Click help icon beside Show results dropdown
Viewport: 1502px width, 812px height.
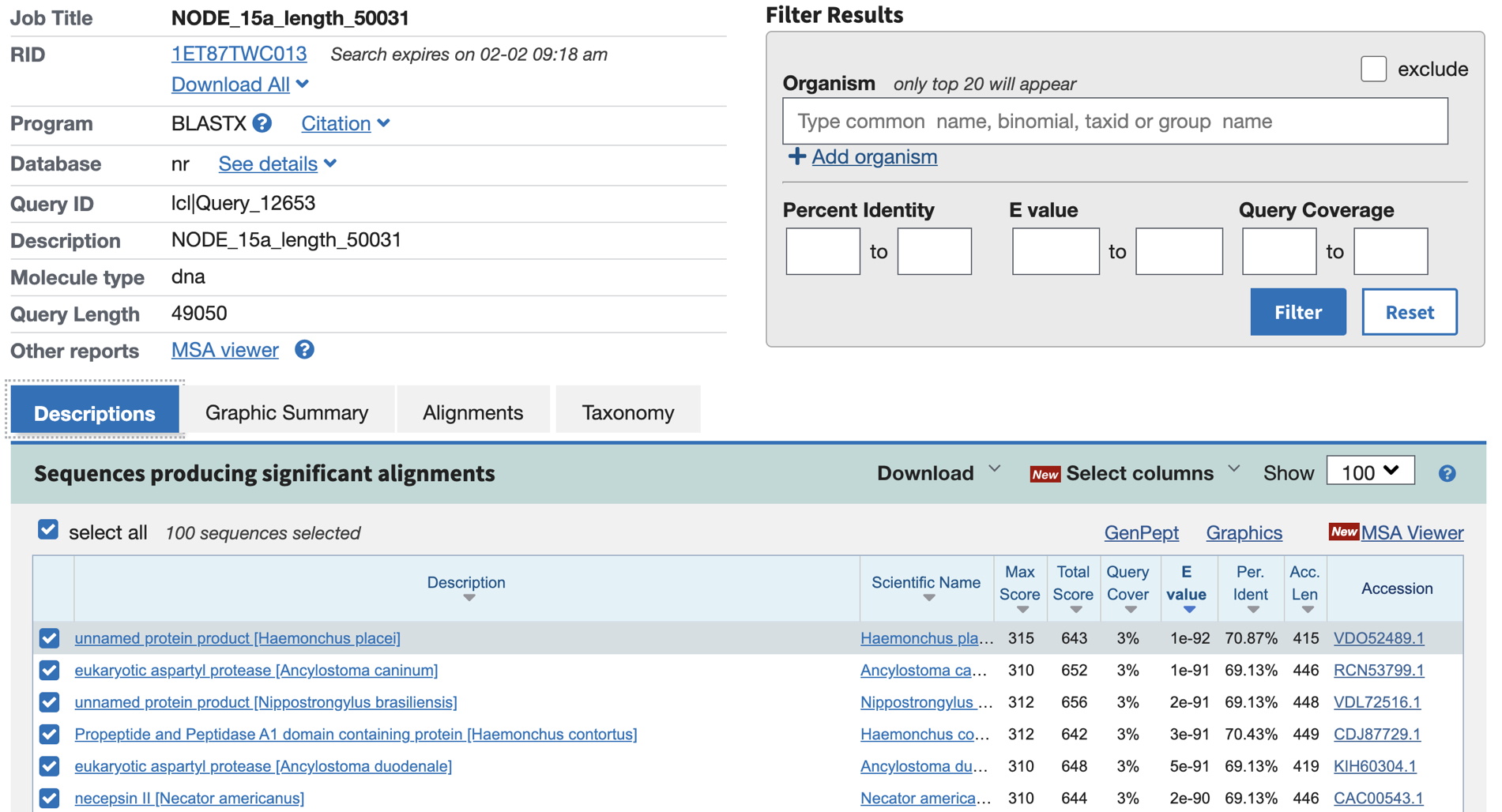pos(1447,473)
